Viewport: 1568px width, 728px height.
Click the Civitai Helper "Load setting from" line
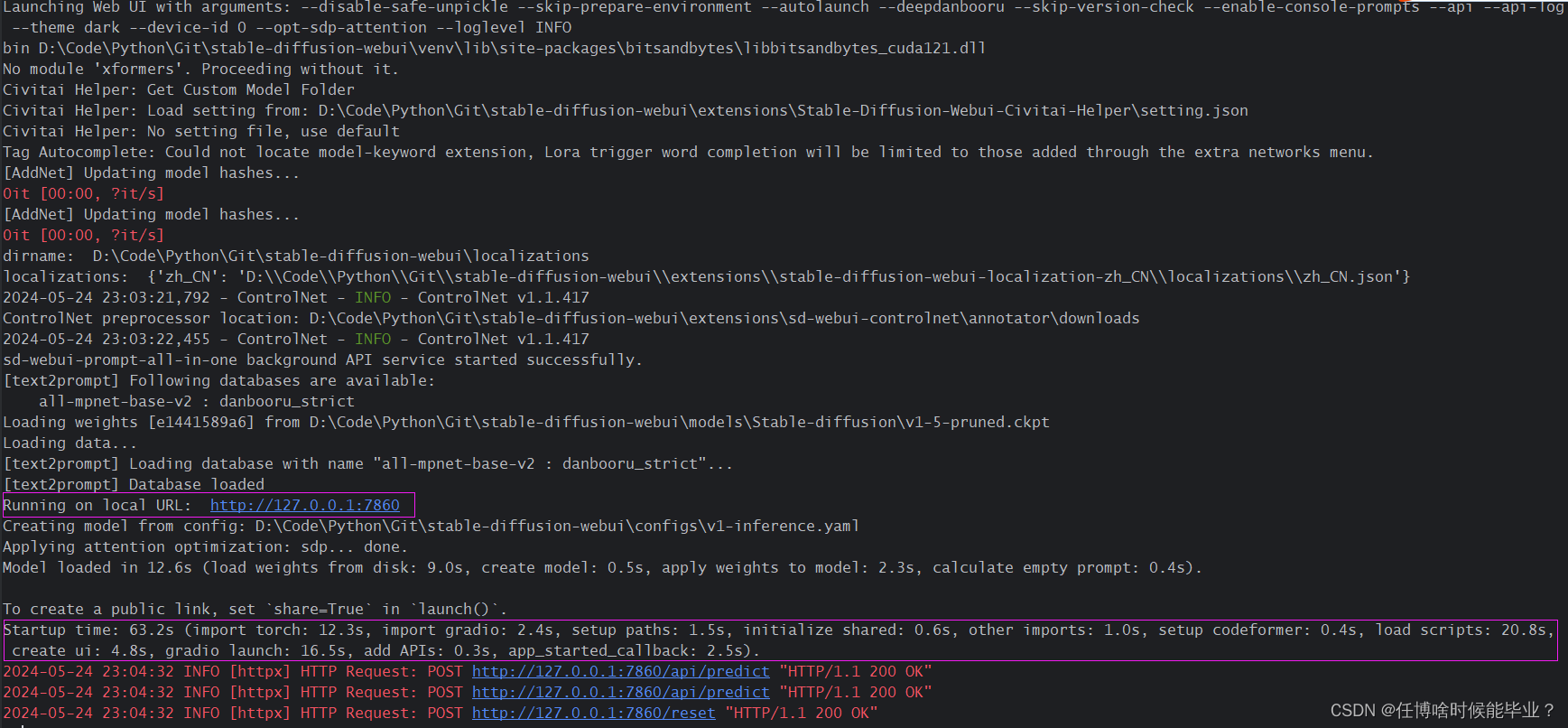(x=626, y=110)
